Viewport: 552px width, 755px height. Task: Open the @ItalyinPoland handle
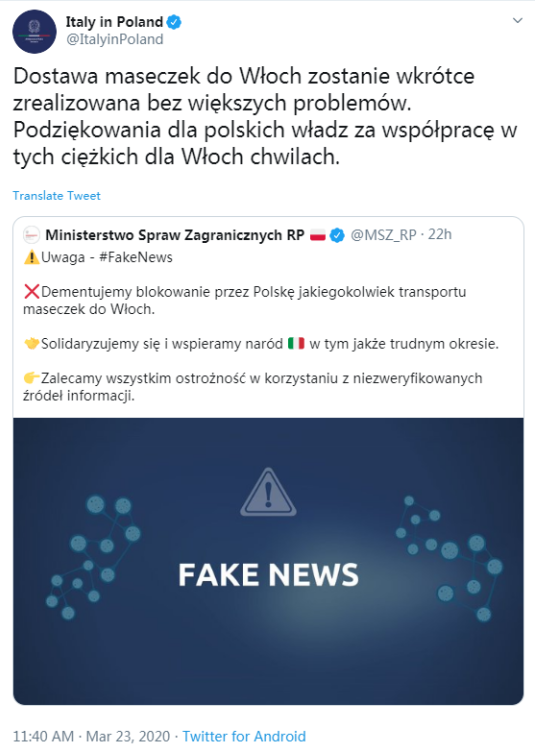(x=115, y=39)
